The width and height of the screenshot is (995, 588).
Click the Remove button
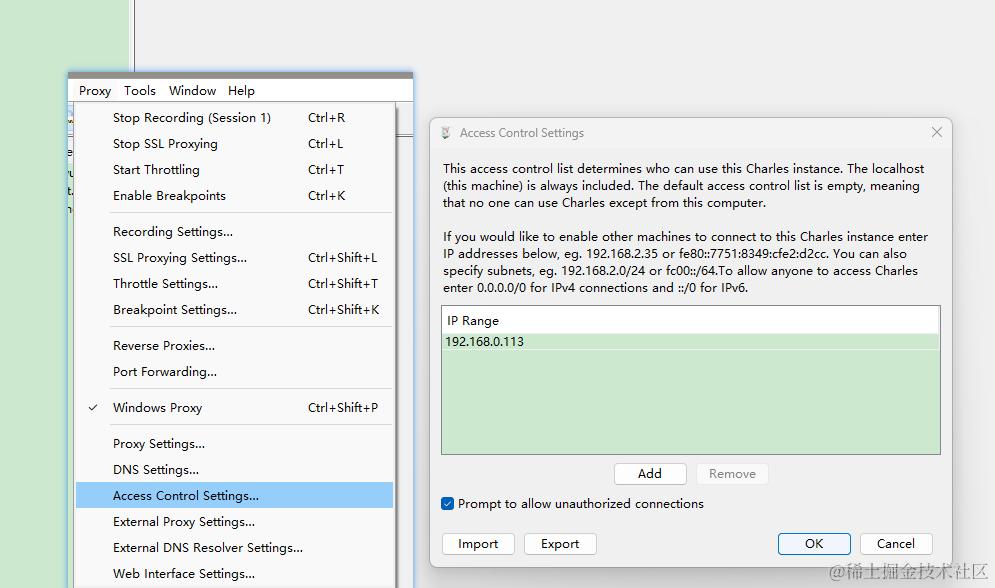coord(732,474)
